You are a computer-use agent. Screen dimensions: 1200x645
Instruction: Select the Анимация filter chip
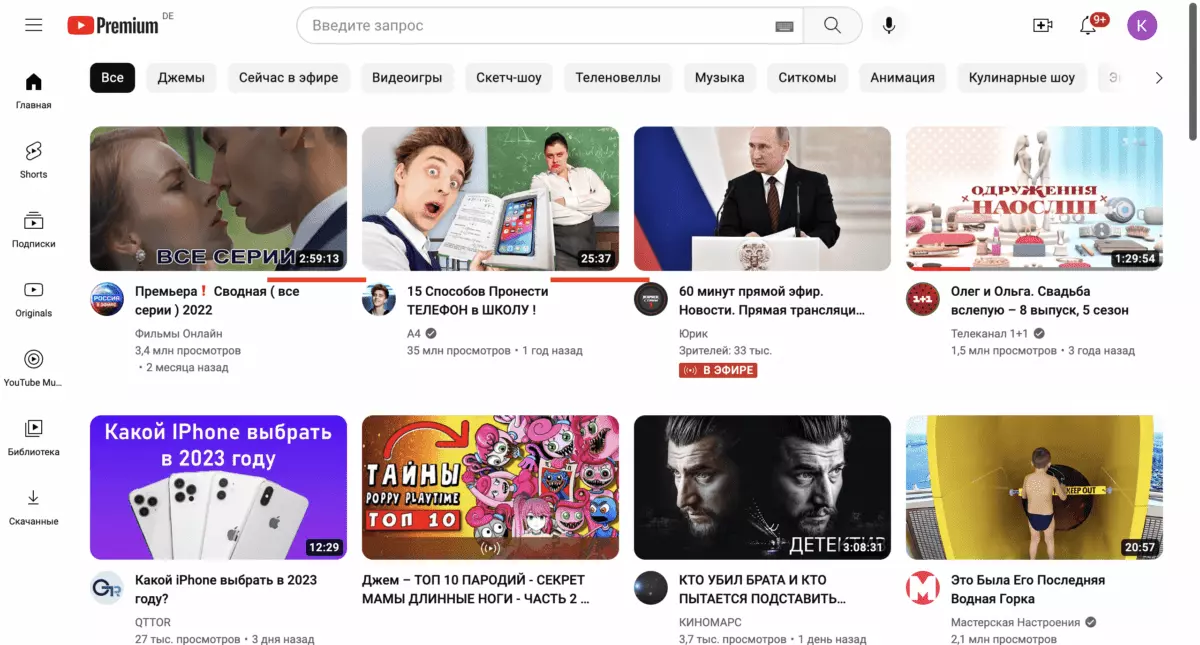point(902,77)
